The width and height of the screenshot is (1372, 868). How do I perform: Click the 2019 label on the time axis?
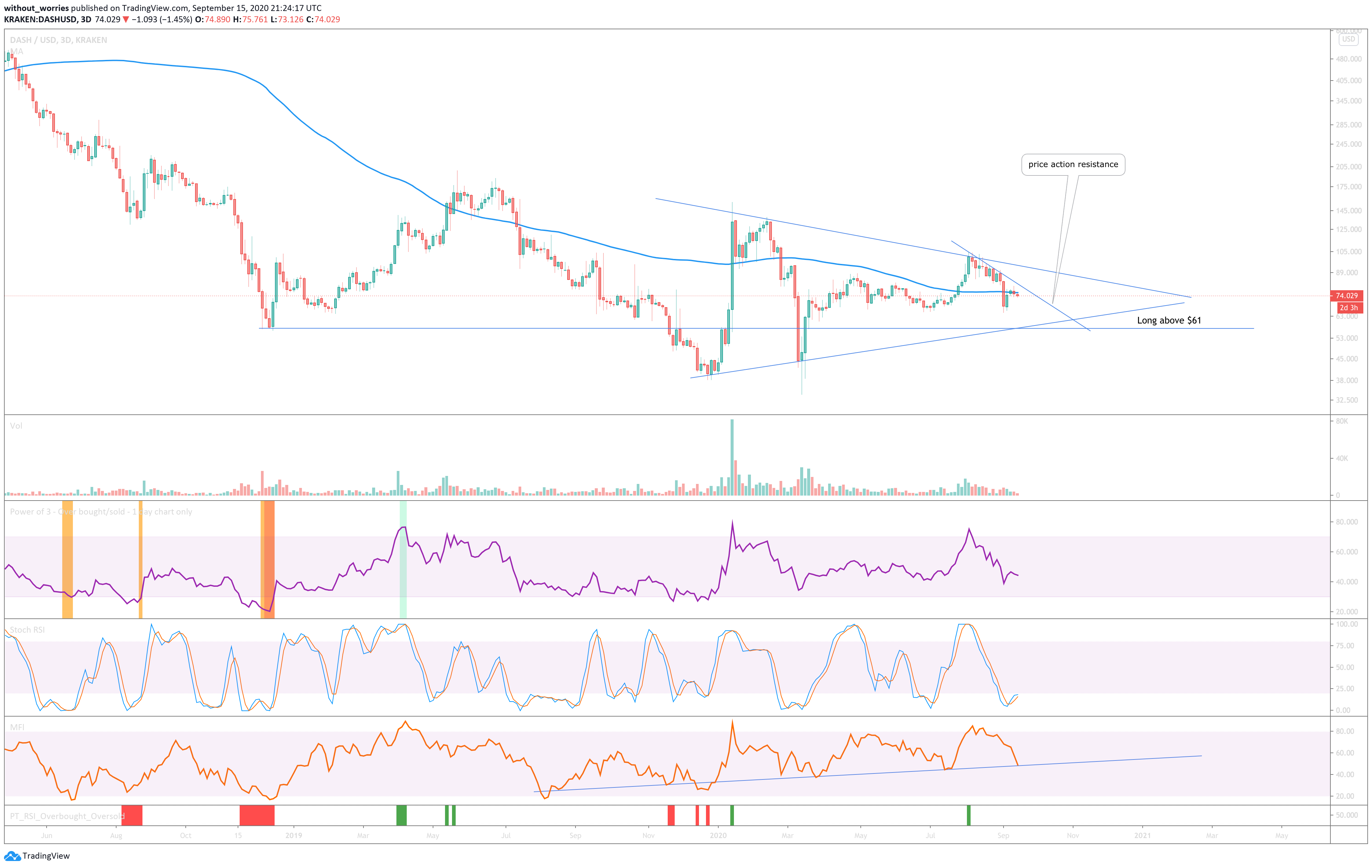pyautogui.click(x=294, y=835)
